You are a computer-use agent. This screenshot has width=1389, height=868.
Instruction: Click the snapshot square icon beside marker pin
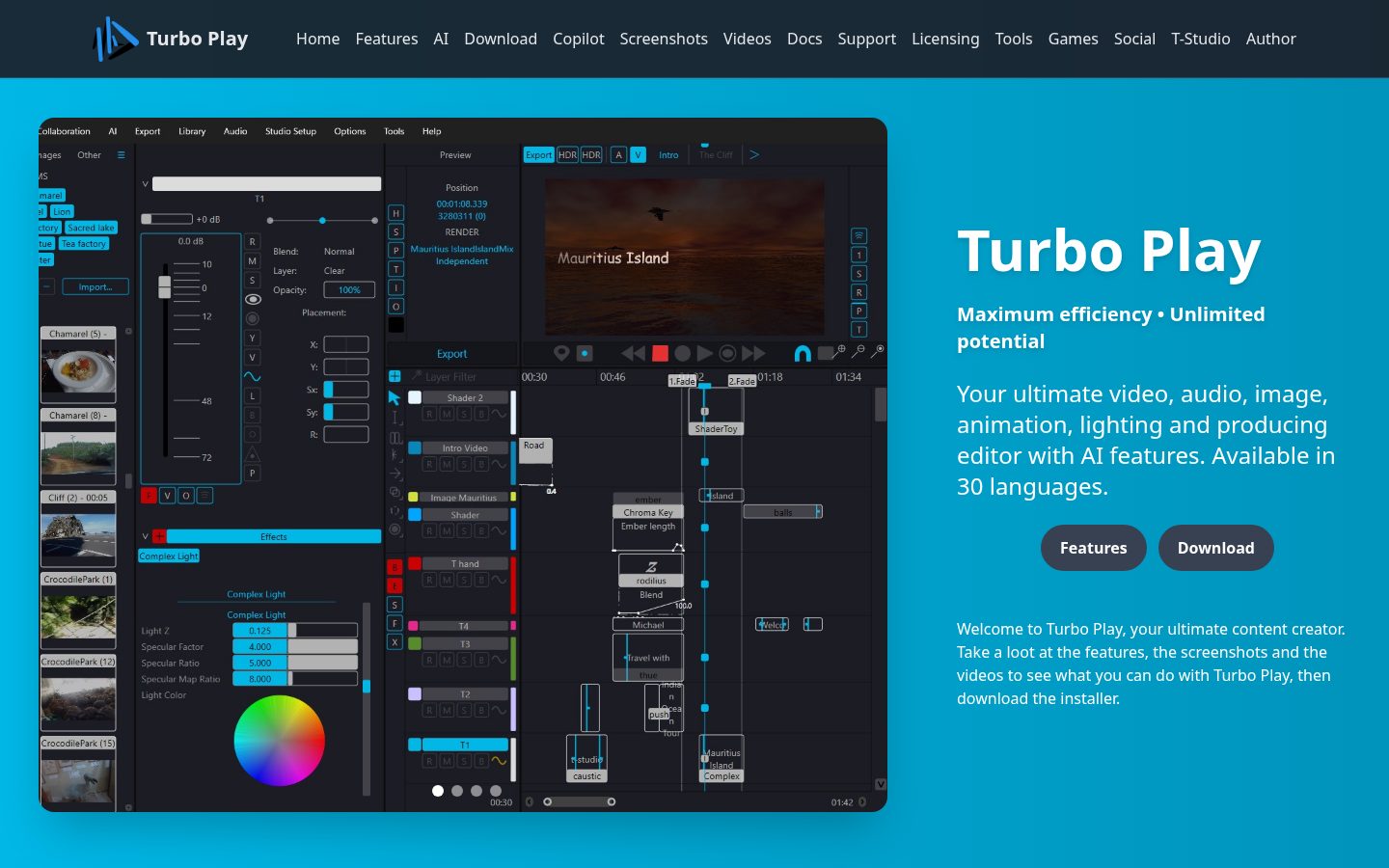(585, 353)
